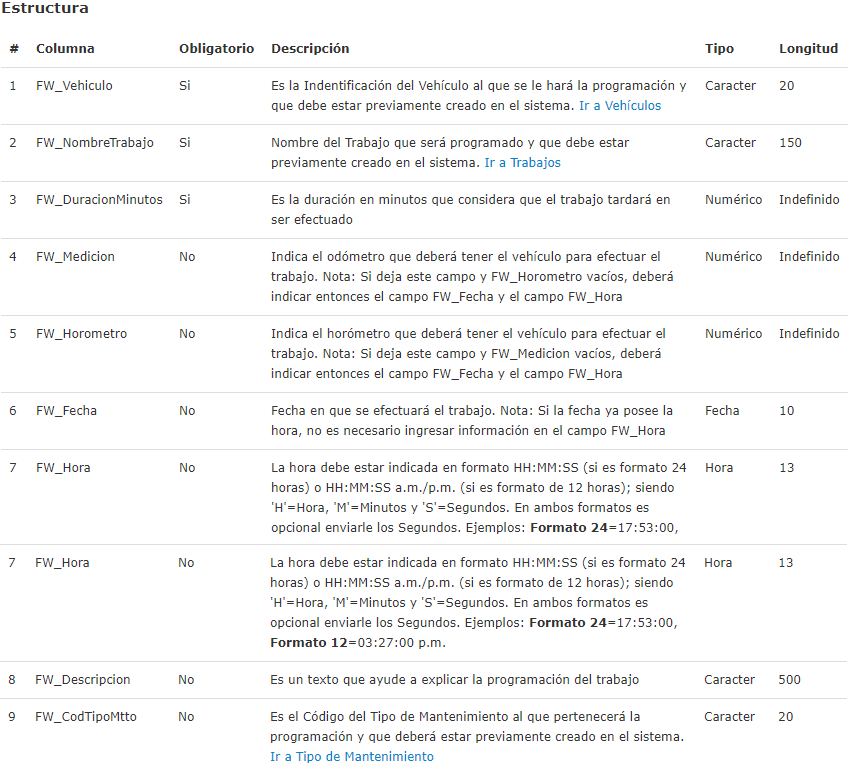Select the FW_Descripcion cell

(83, 679)
